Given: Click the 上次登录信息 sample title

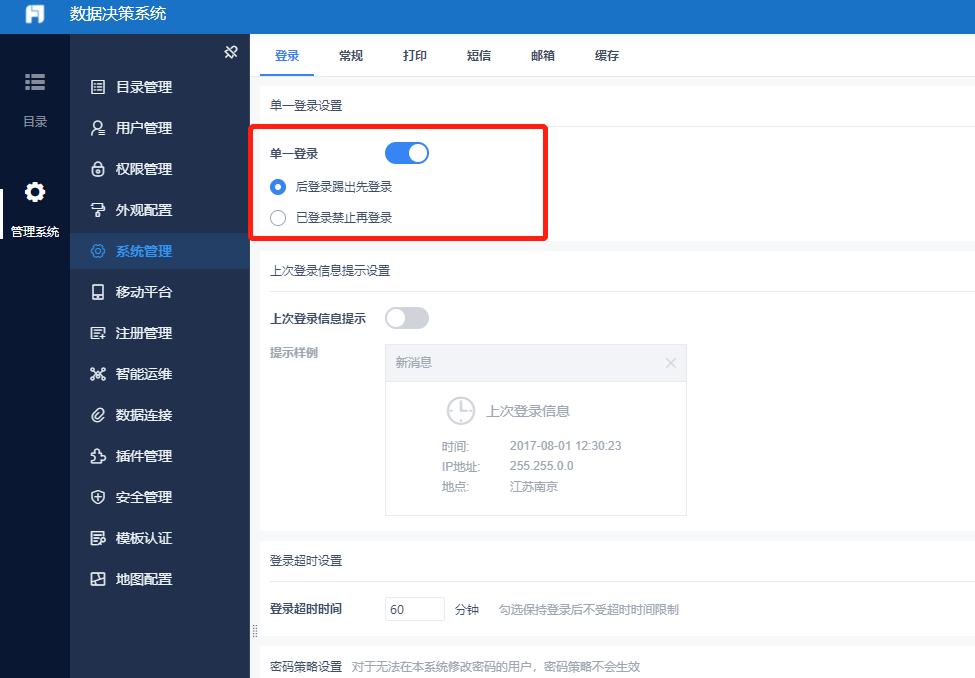Looking at the screenshot, I should [x=528, y=411].
